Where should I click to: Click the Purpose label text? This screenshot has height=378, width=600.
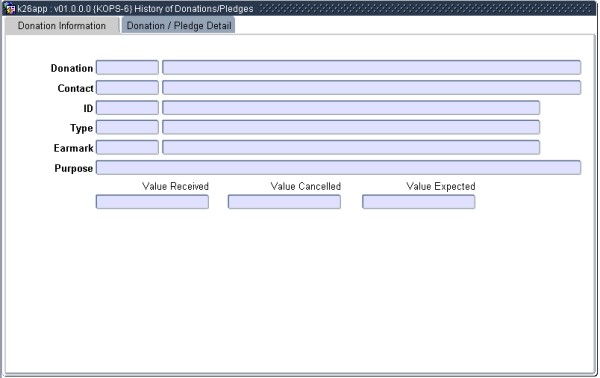pos(73,168)
